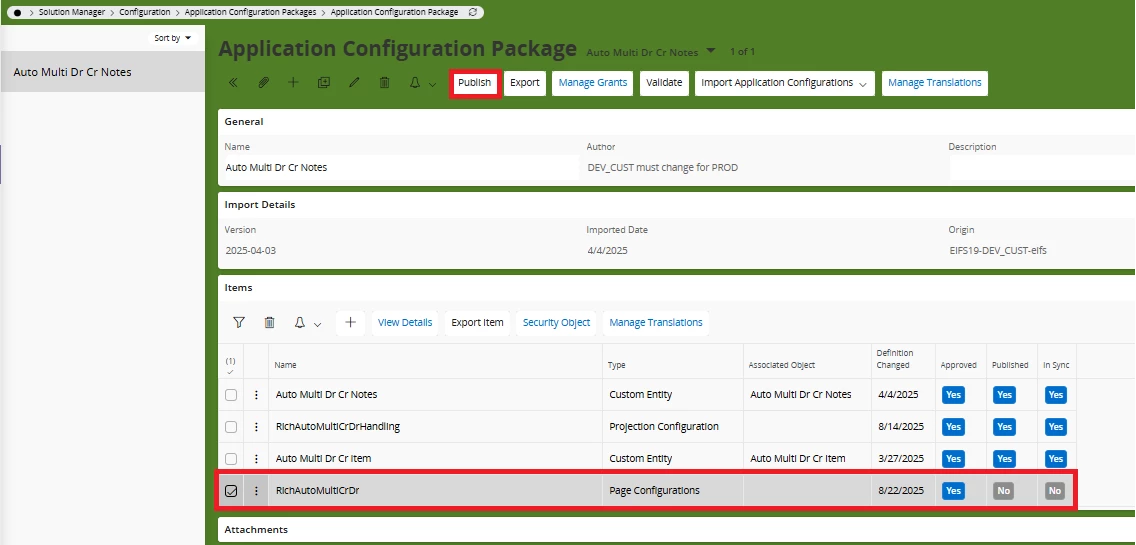
Task: Delete the package with the trash icon
Action: coord(385,83)
